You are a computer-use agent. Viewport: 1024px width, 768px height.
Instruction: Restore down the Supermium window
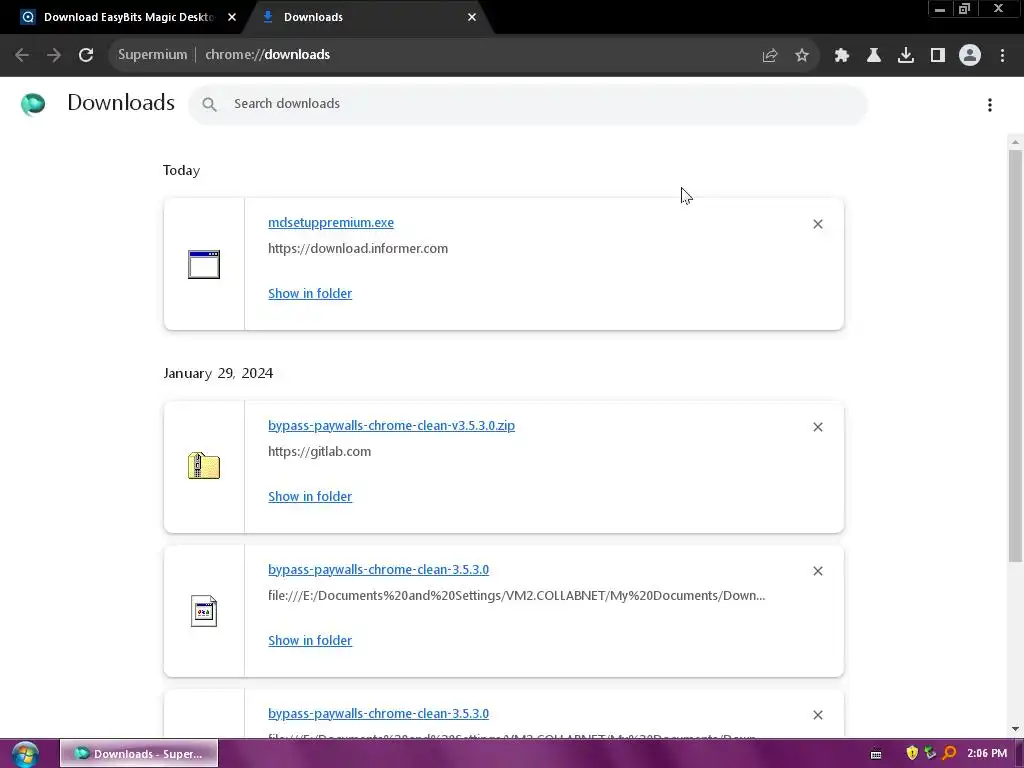tap(965, 9)
